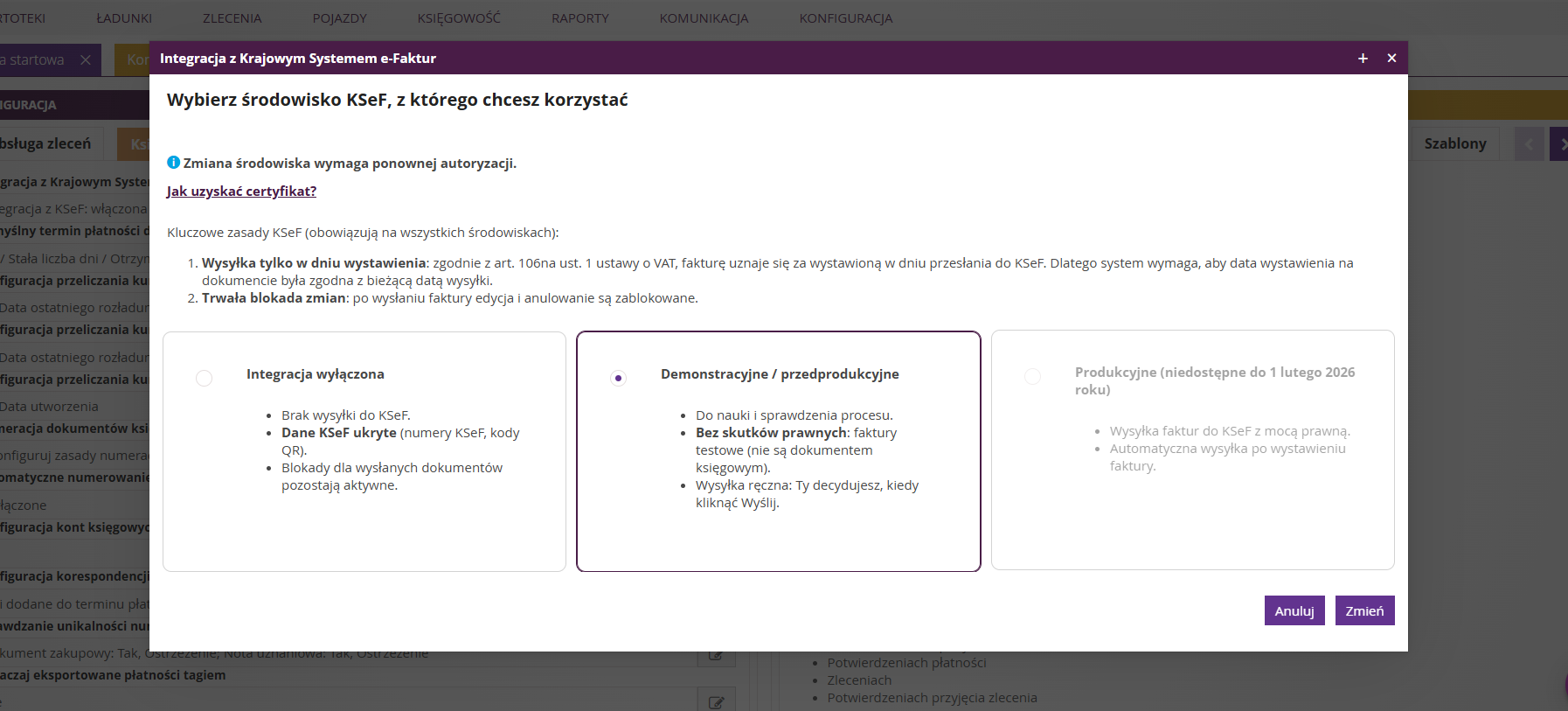The height and width of the screenshot is (711, 1568).
Task: Click 'Zmiana środowiska wymaga ponownej autoryzacji' text
Action: point(350,164)
